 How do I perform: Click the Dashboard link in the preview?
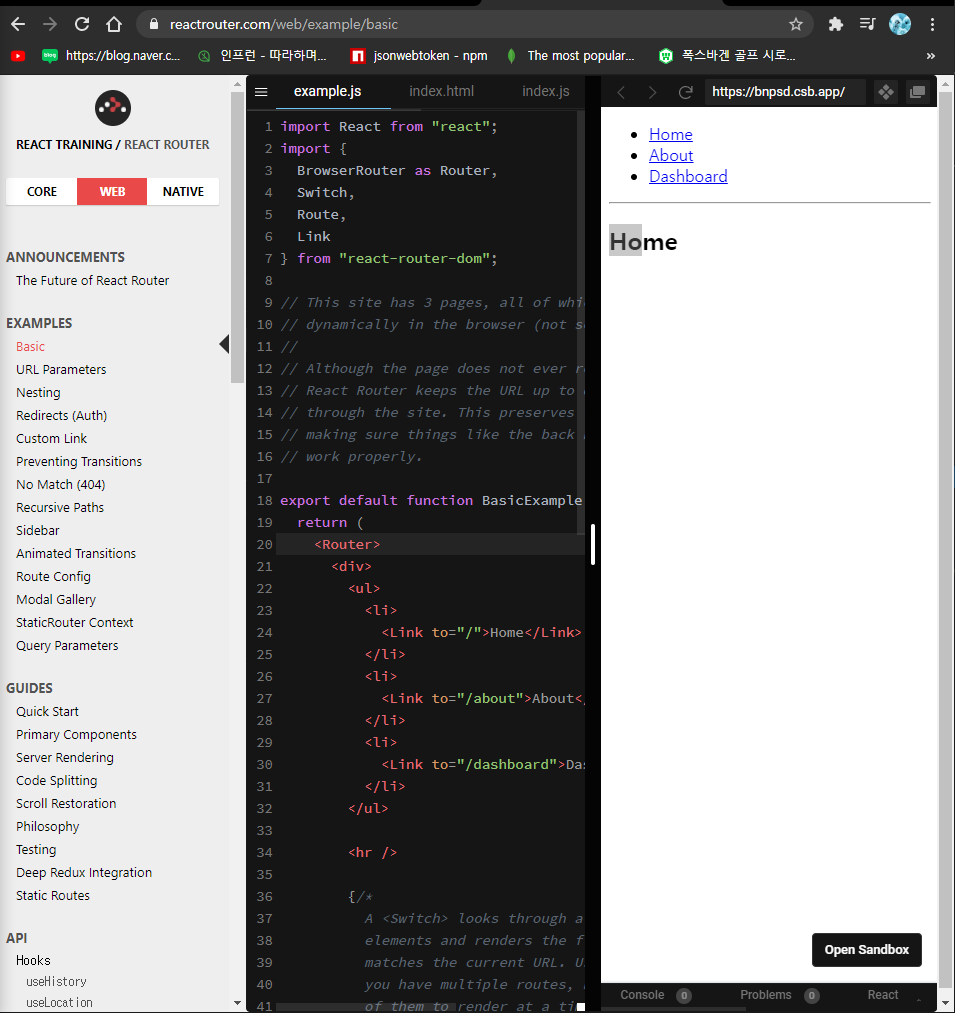(688, 176)
